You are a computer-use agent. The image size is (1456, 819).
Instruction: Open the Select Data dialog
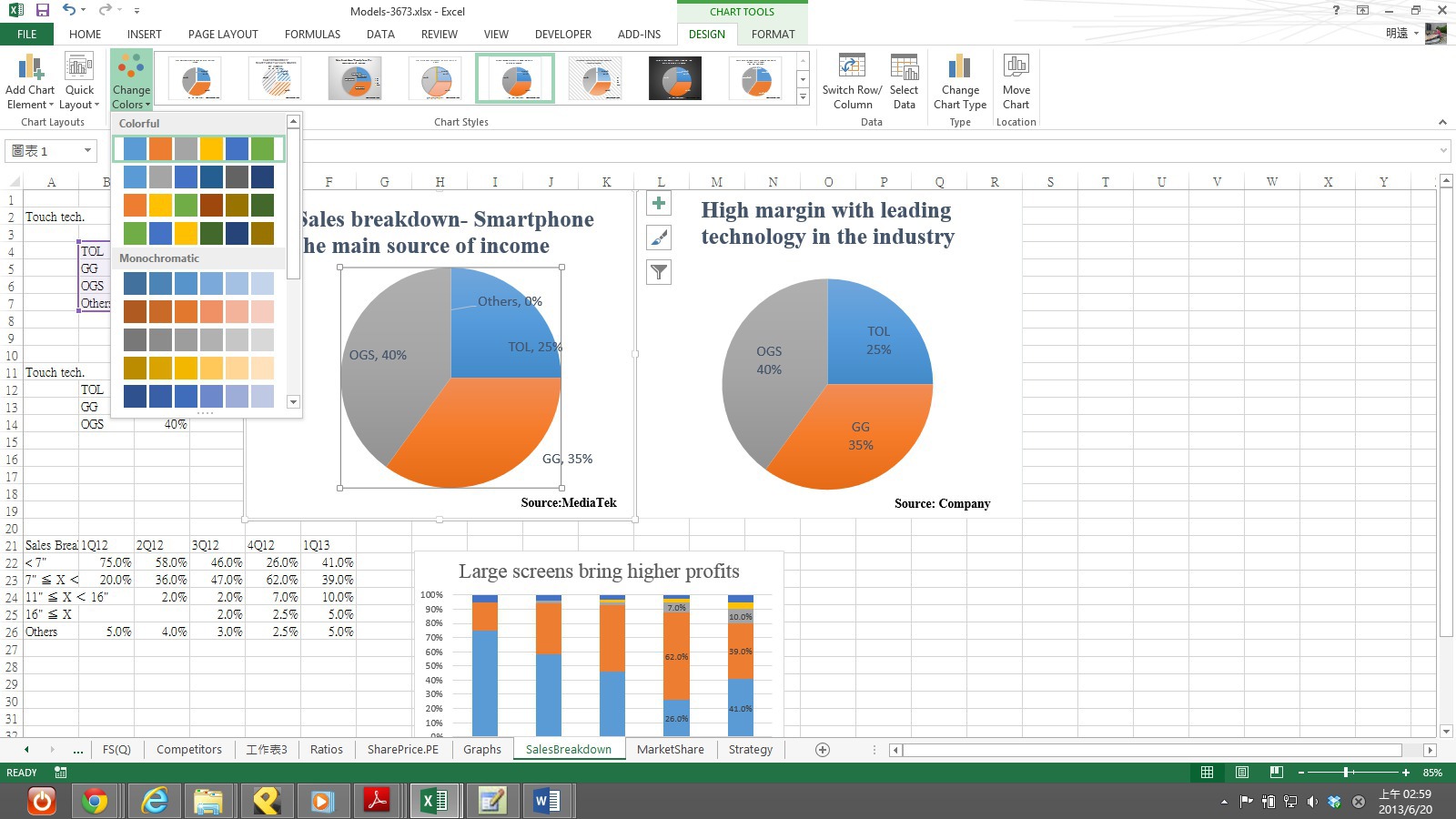[x=904, y=67]
